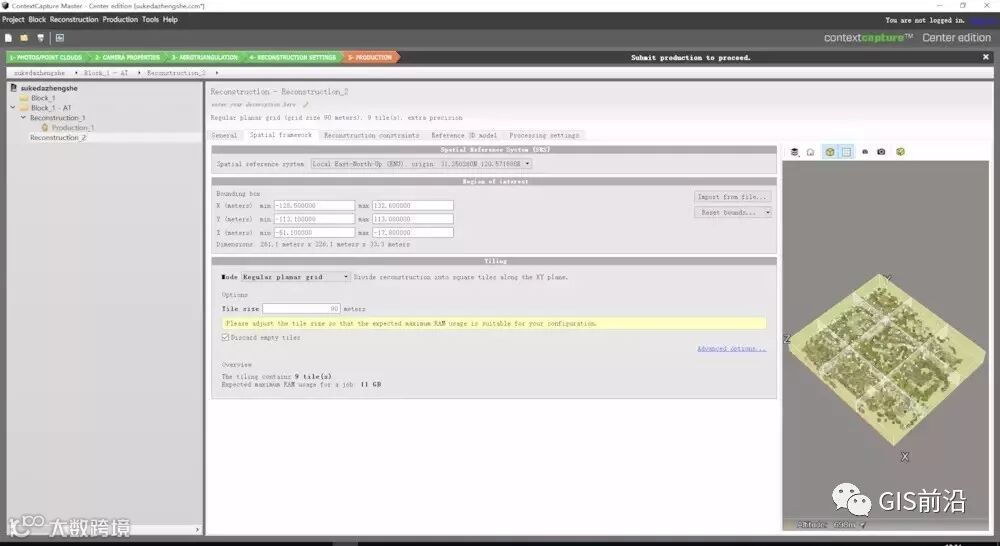
Task: Click step 4 Reconstruction Settings
Action: click(293, 57)
